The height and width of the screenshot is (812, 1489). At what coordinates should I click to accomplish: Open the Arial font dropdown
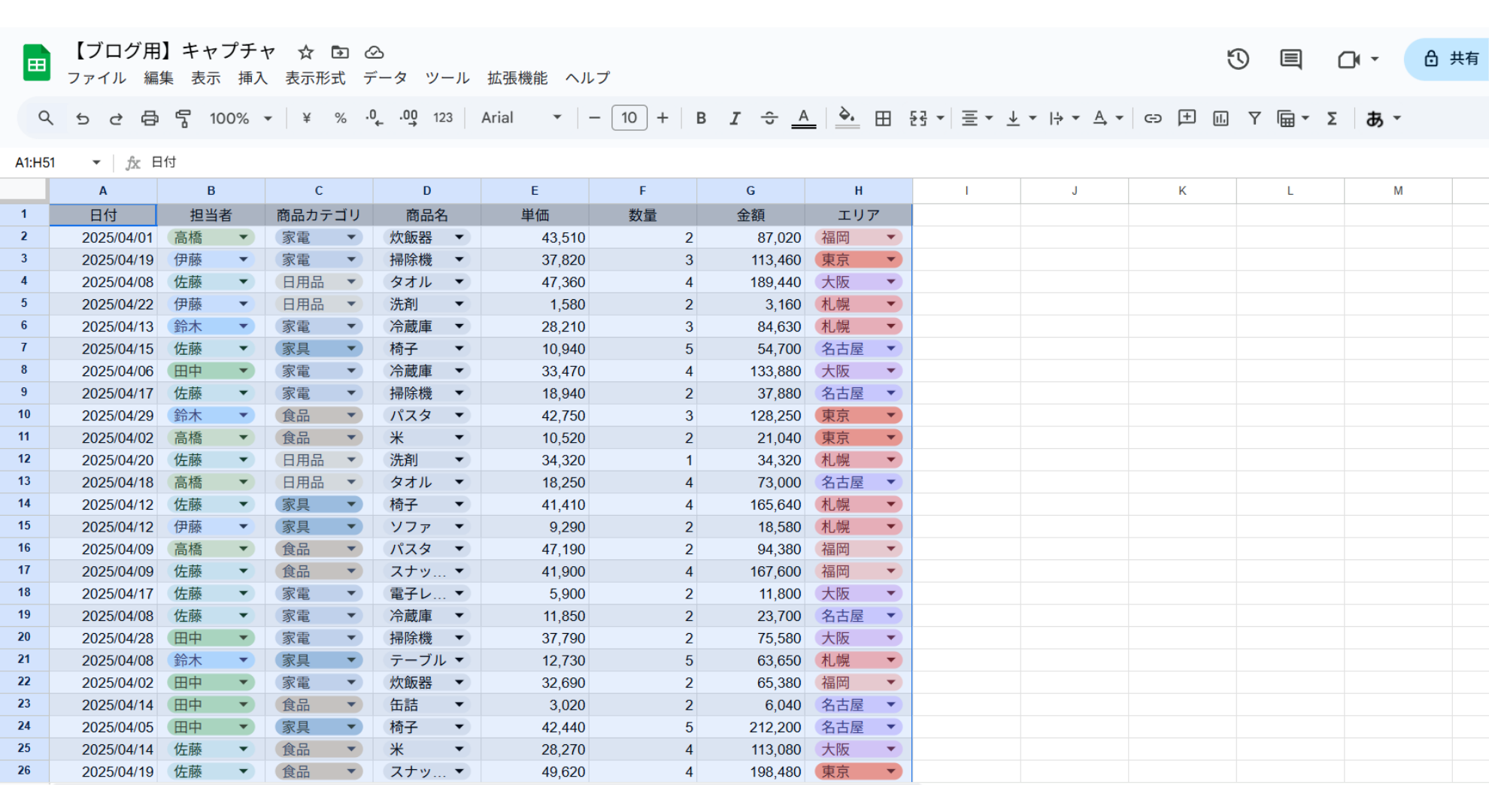521,118
